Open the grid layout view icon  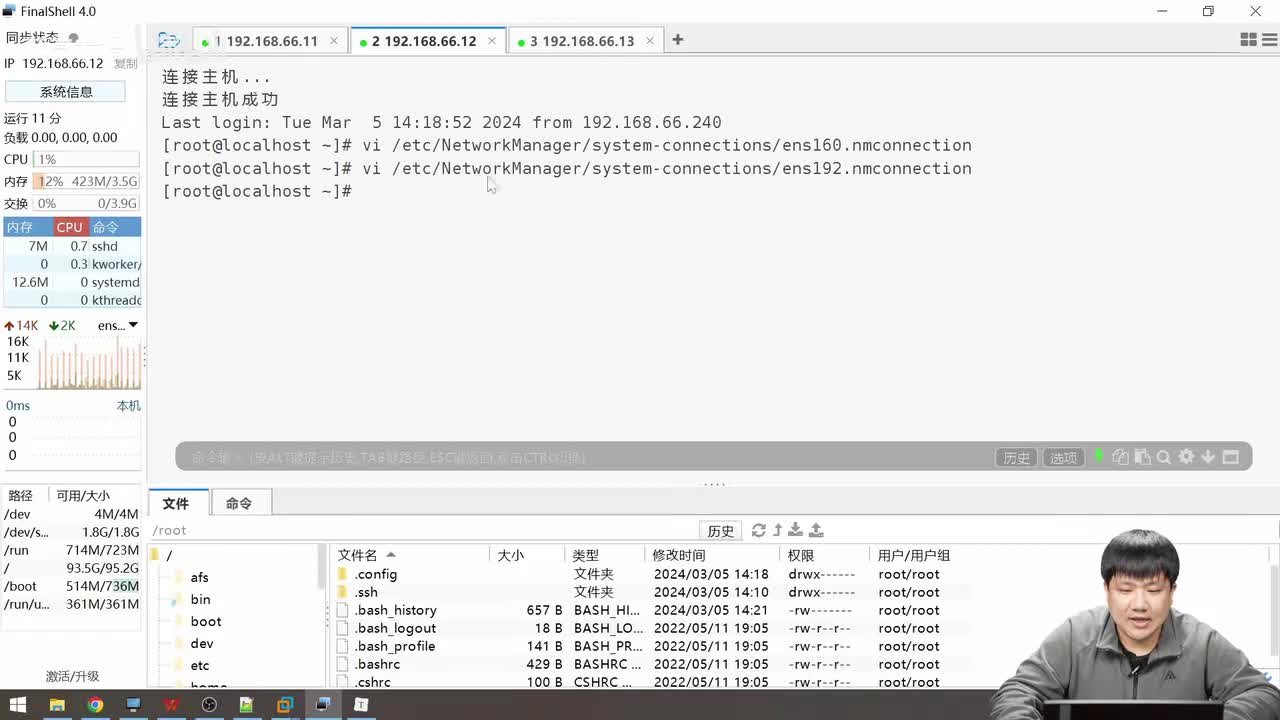(1248, 40)
